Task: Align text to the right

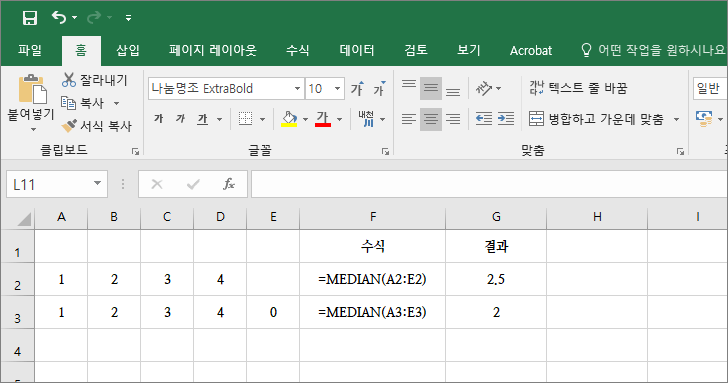Action: tap(453, 119)
